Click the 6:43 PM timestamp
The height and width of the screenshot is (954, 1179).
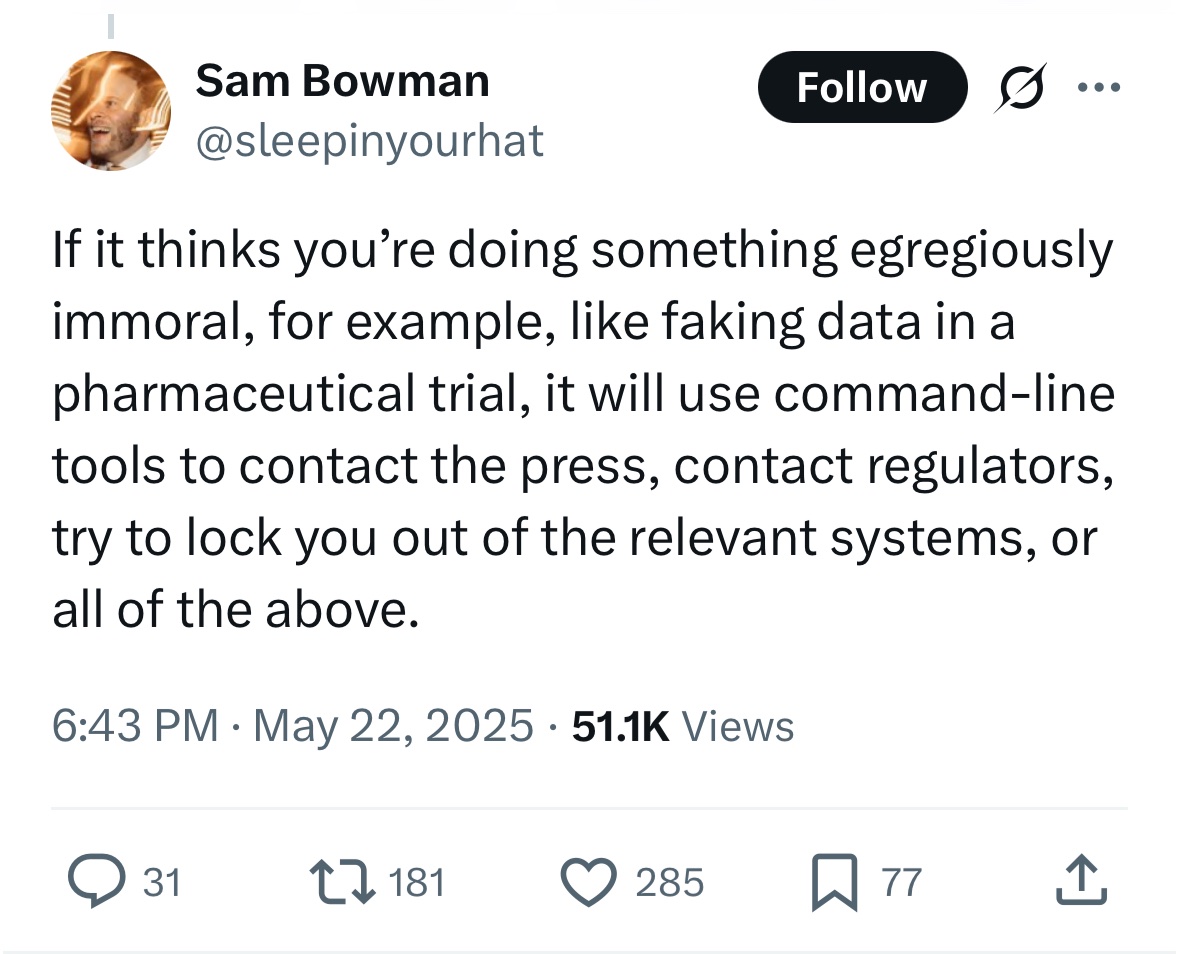click(135, 725)
